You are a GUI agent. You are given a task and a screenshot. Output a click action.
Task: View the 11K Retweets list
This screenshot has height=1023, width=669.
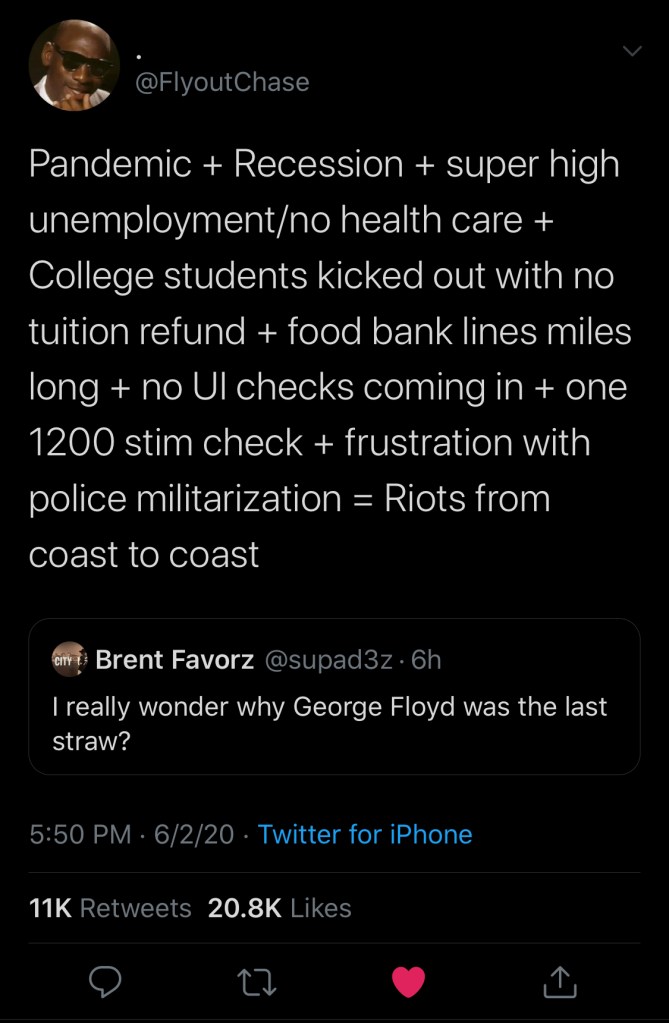point(110,908)
